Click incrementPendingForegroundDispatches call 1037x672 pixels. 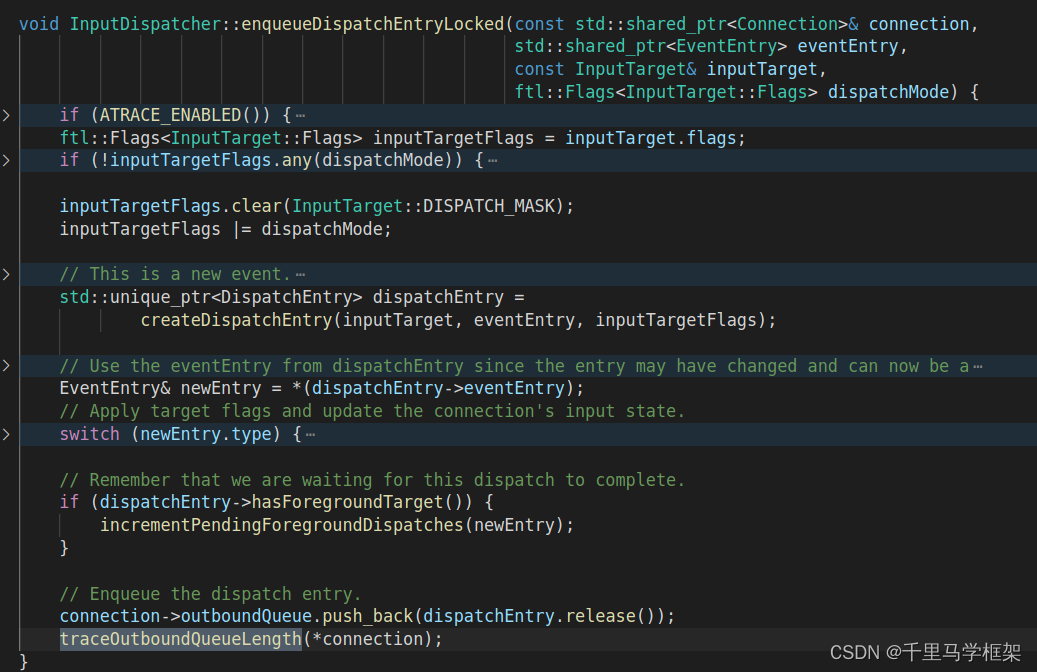coord(282,525)
